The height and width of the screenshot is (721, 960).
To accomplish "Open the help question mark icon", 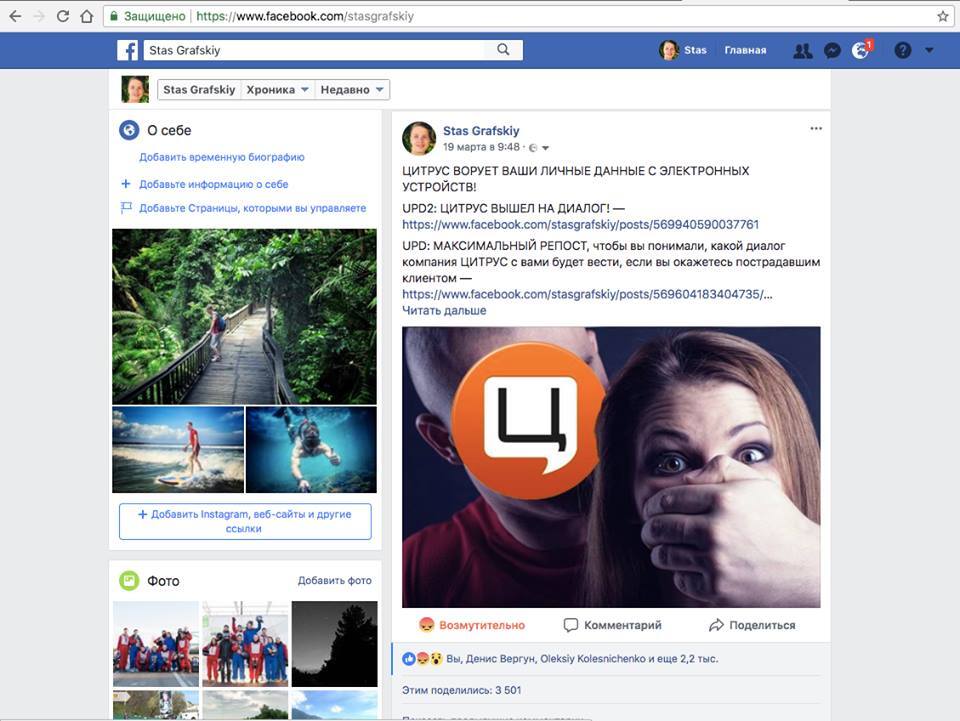I will 902,50.
